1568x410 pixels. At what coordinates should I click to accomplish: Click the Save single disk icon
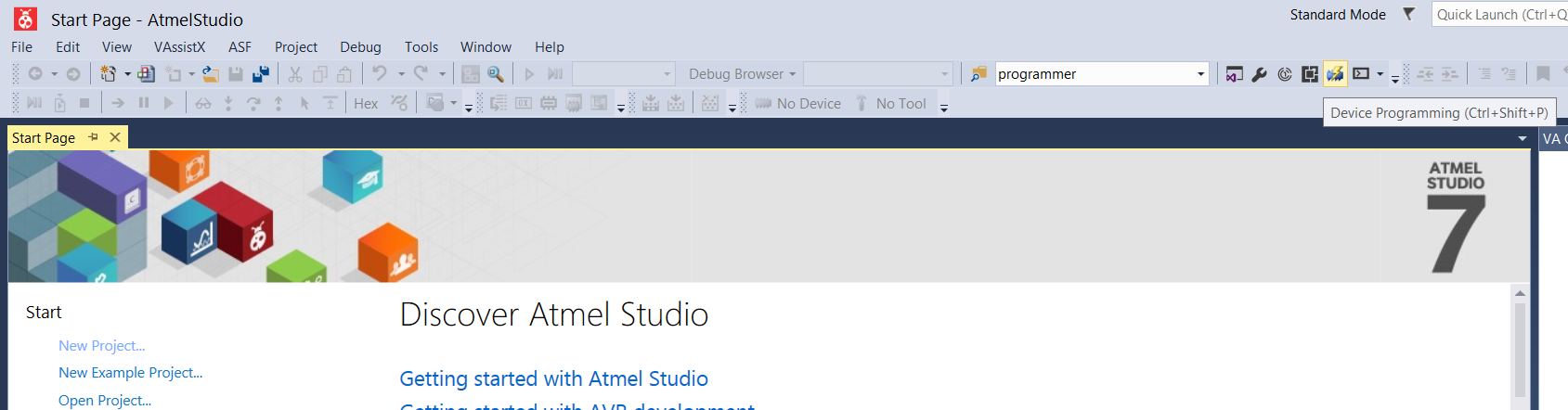point(236,74)
